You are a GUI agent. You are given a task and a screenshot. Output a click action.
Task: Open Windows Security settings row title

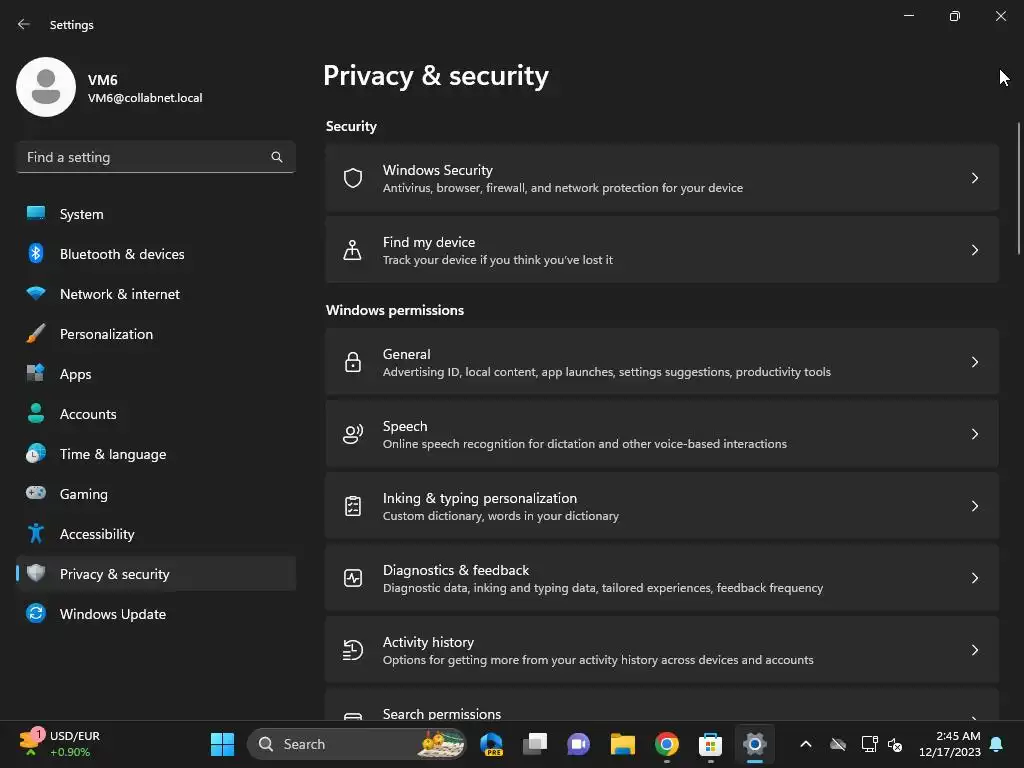(438, 170)
